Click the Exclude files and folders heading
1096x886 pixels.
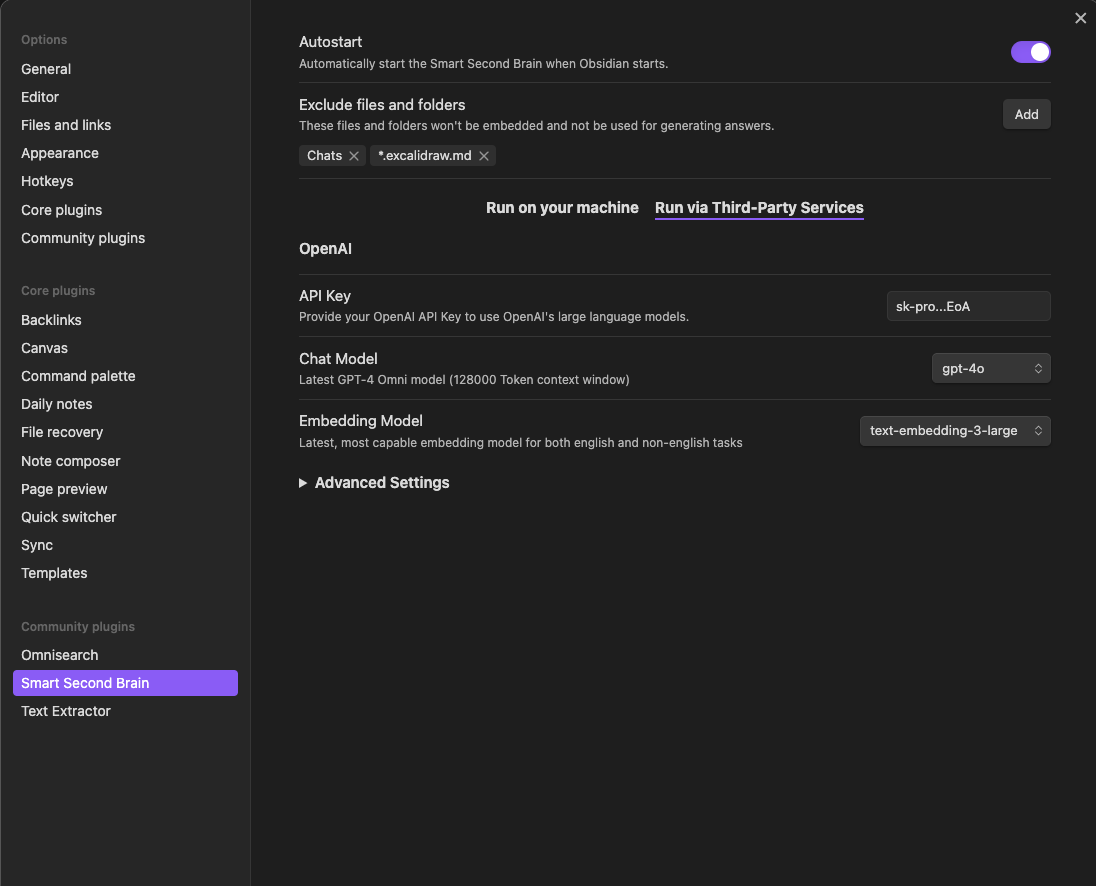coord(382,105)
